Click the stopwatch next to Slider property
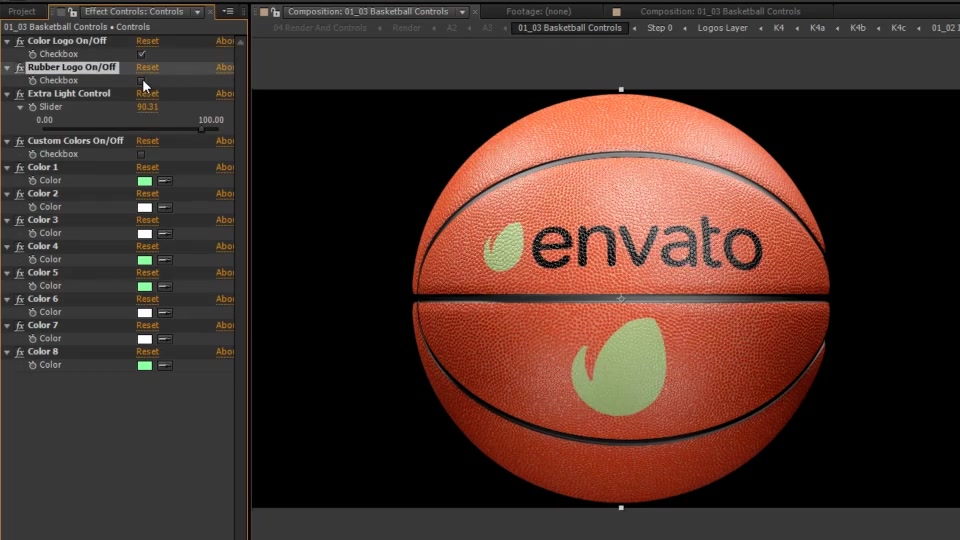960x540 pixels. tap(32, 107)
